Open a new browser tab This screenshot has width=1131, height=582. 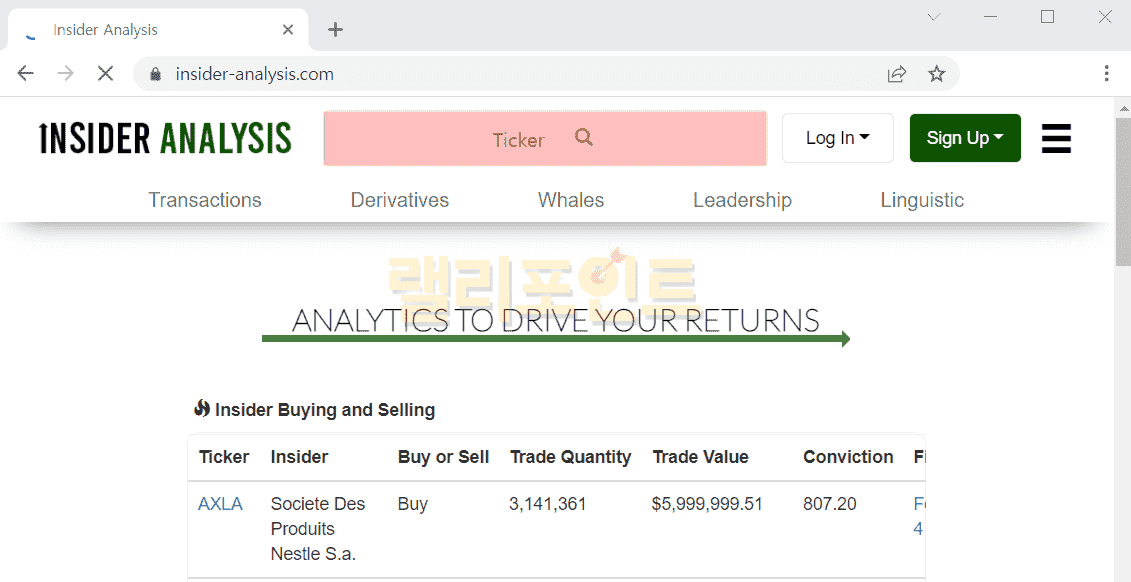coord(335,30)
